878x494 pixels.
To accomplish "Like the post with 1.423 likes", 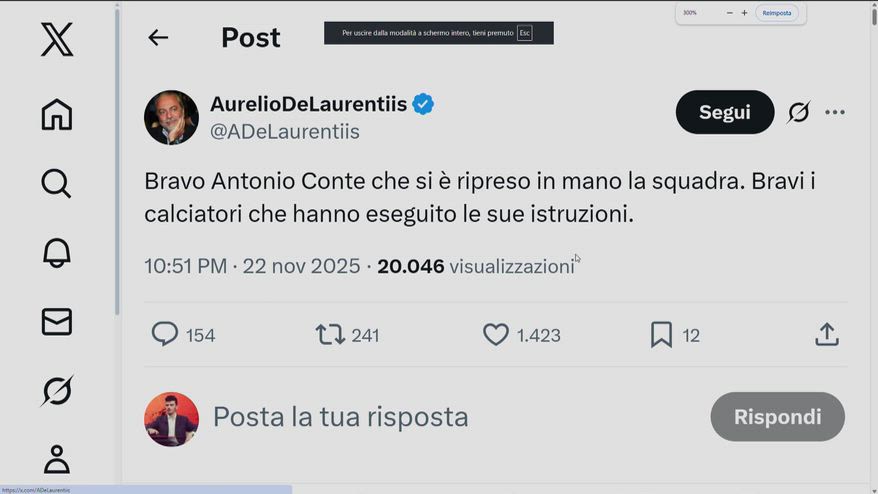I will pos(496,334).
